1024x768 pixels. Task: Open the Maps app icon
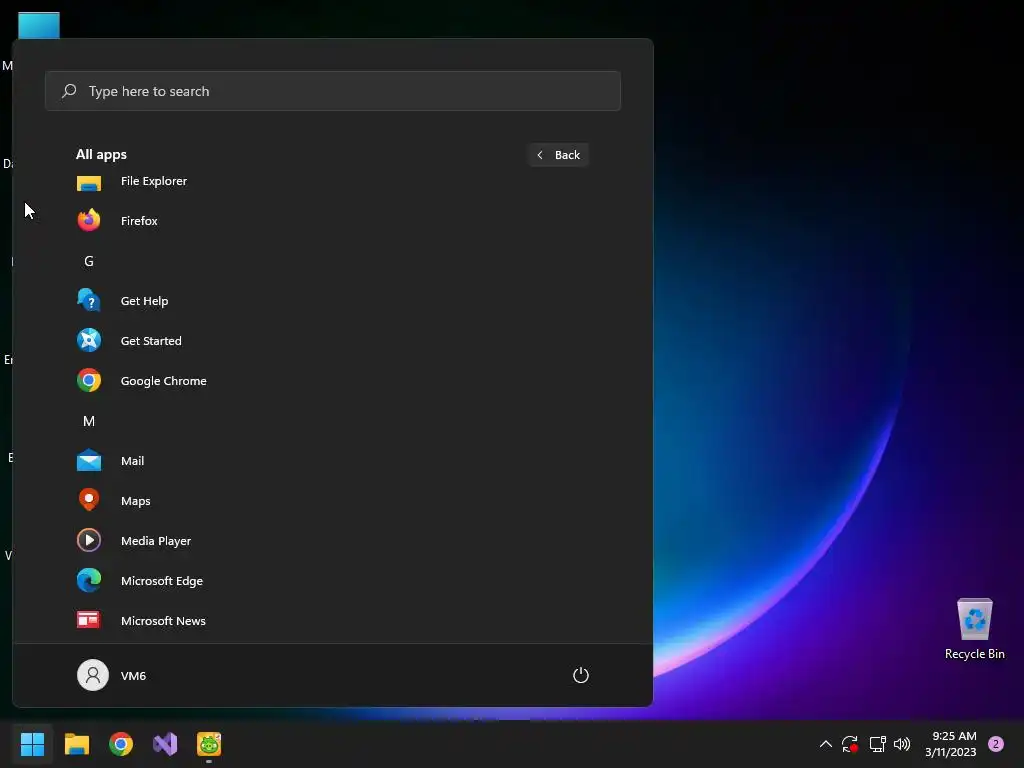pos(89,500)
